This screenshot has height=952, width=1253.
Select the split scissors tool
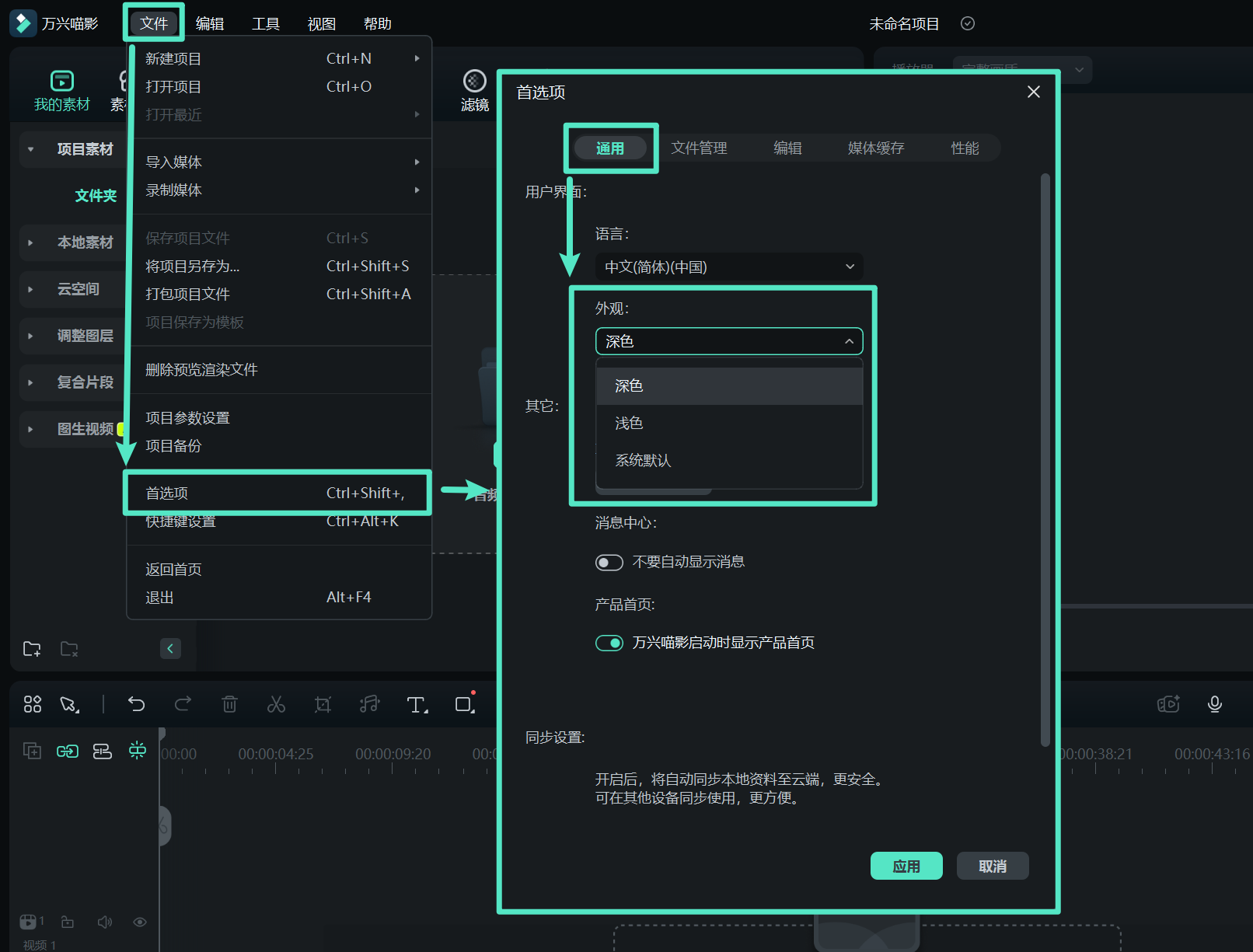click(276, 704)
